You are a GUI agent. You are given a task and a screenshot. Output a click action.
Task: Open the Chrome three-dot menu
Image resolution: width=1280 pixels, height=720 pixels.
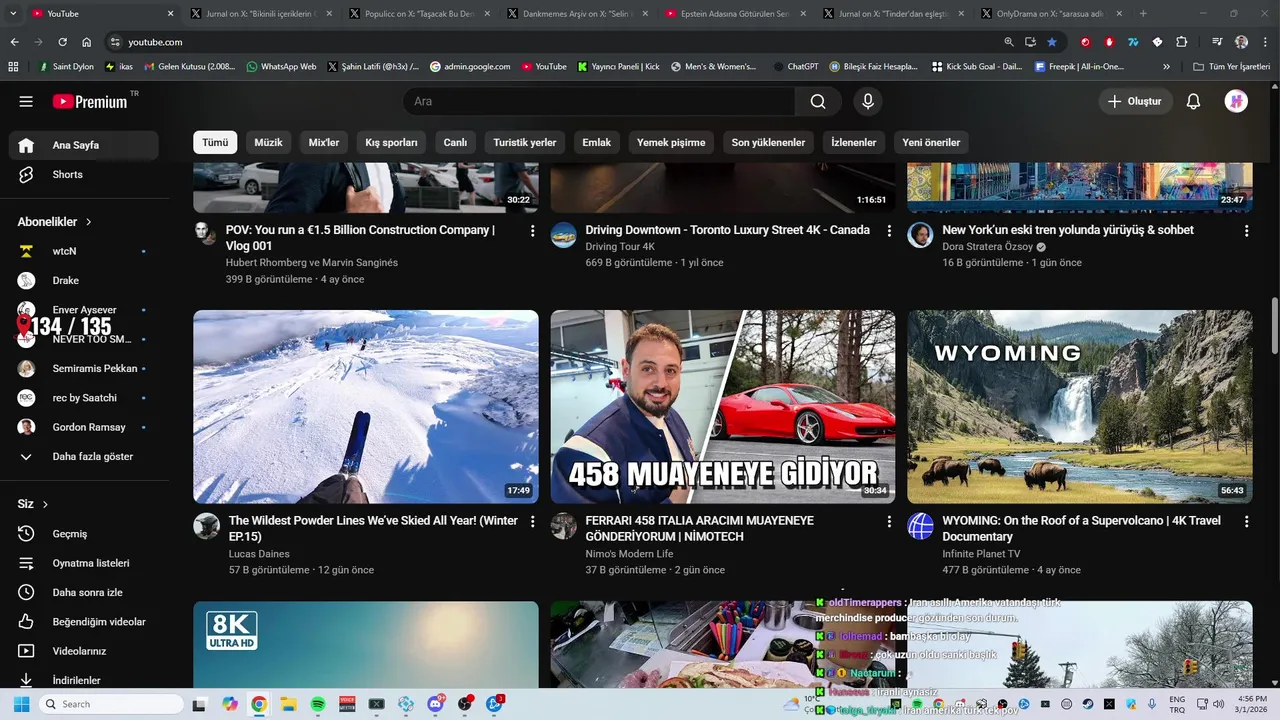tap(1264, 42)
